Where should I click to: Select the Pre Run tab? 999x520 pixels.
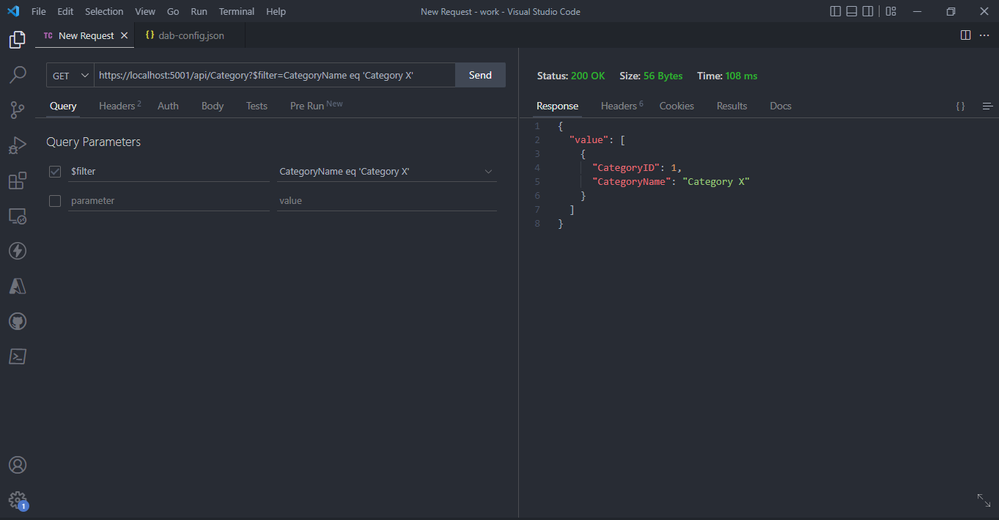(x=316, y=106)
